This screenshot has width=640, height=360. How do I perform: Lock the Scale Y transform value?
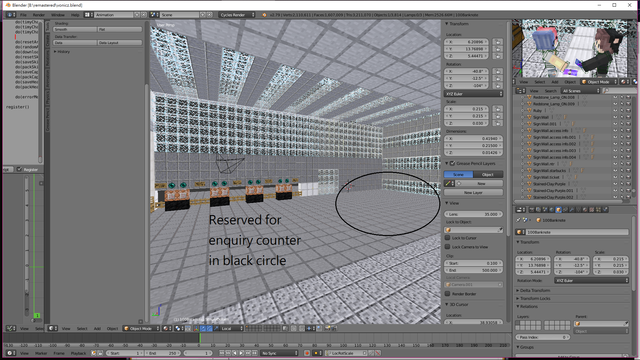click(497, 116)
